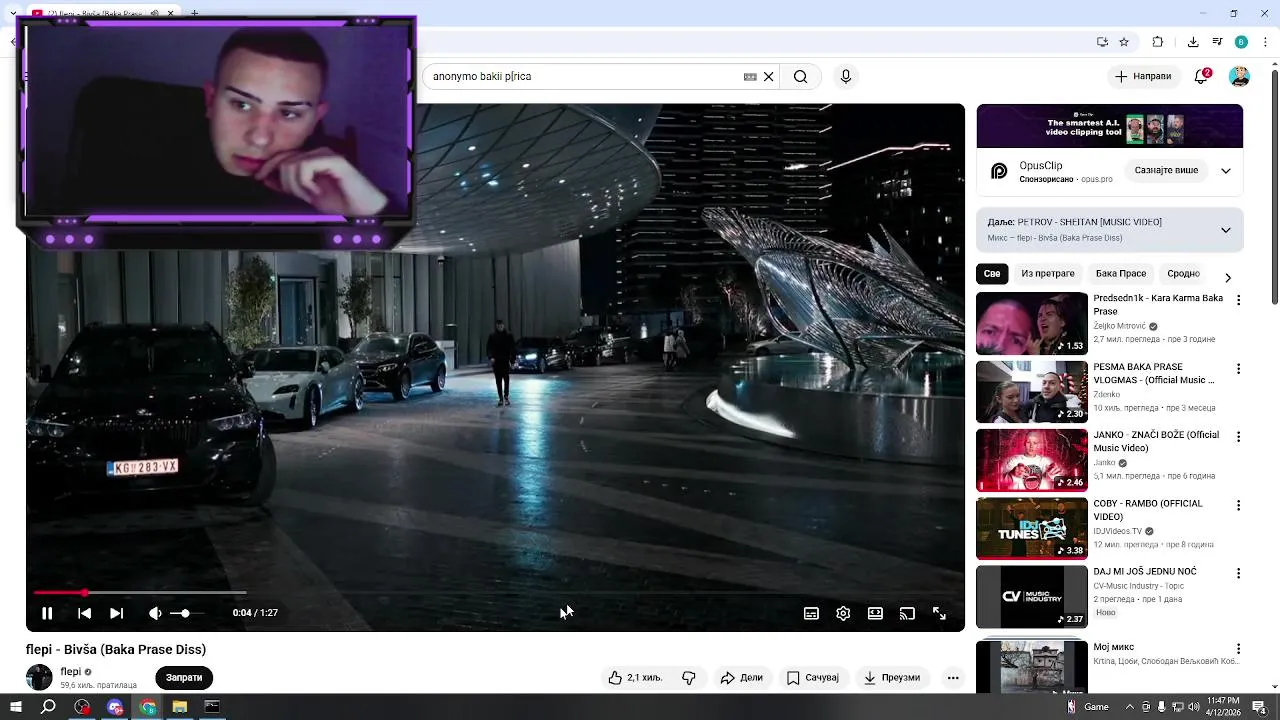Open DAJ MI JOŠ JEDNU NOĆ video
Image resolution: width=1280 pixels, height=720 pixels.
1031,597
